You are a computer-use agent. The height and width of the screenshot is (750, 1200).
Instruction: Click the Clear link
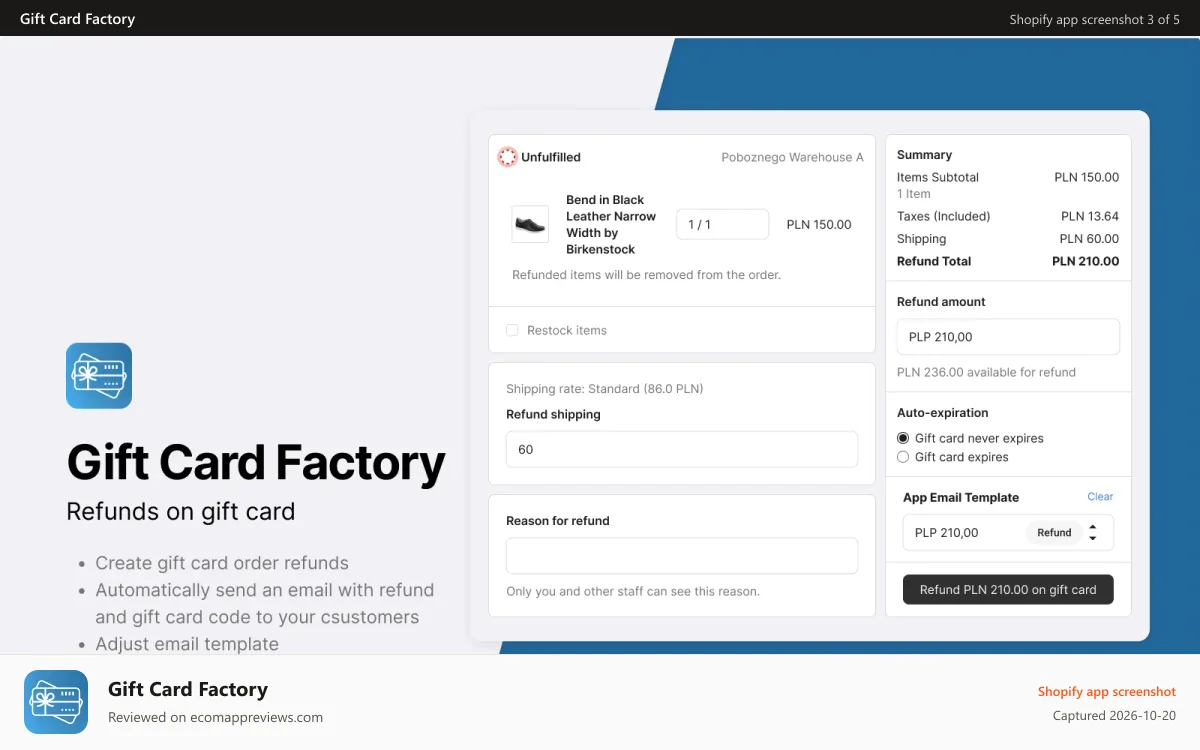[x=1100, y=497]
